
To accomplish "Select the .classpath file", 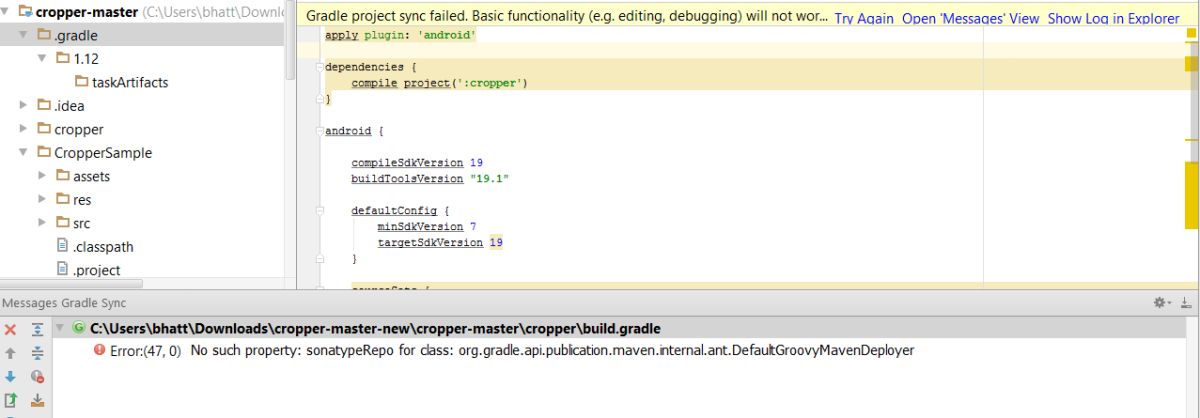I will 103,246.
